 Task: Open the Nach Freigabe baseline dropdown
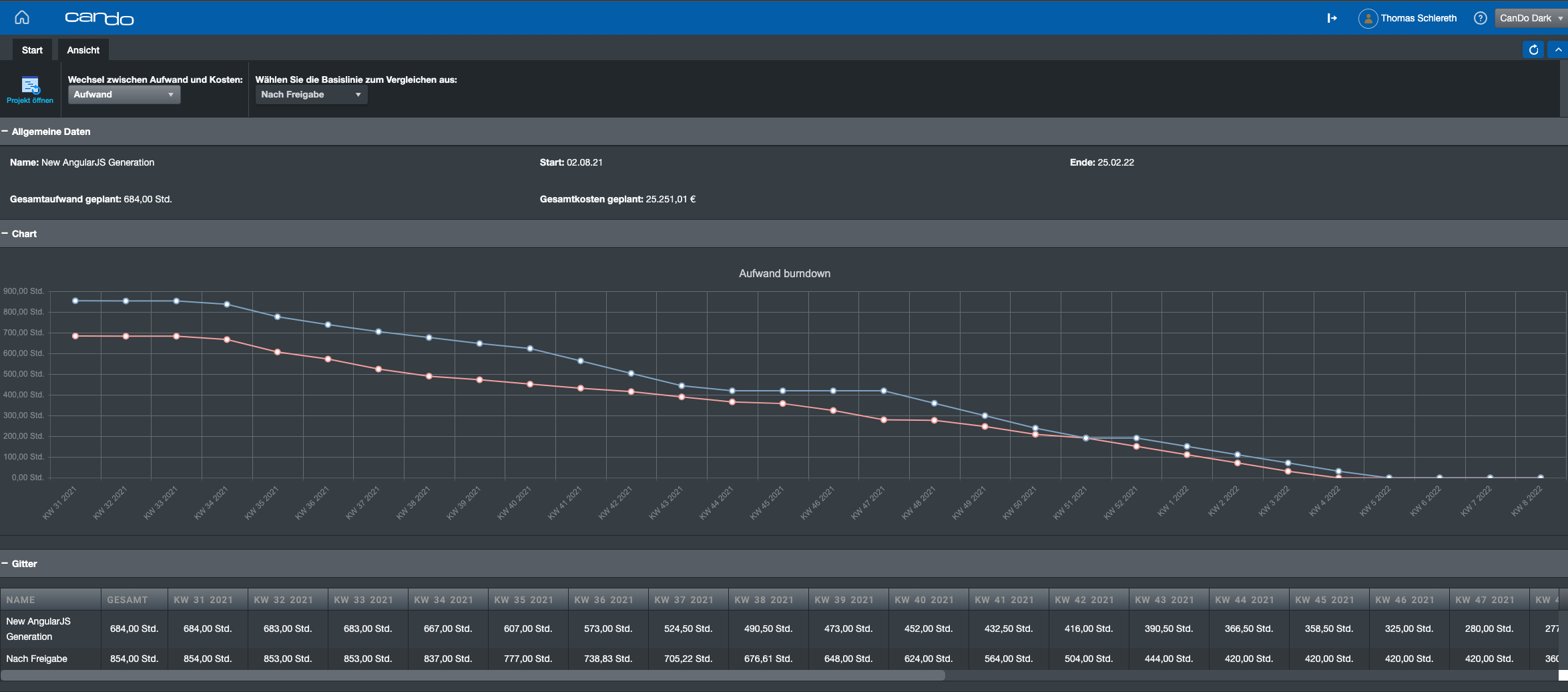(310, 95)
